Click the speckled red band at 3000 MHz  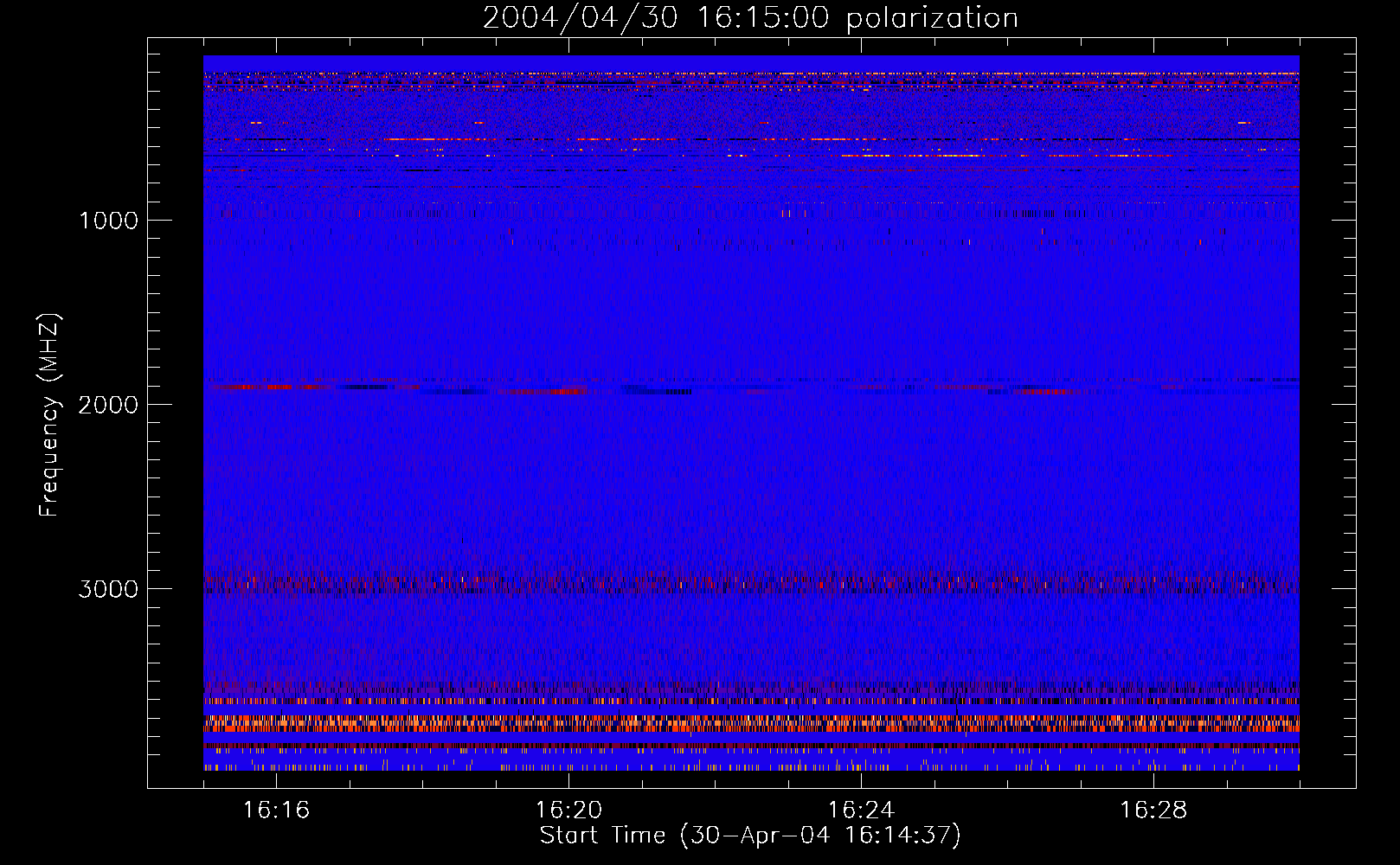pyautogui.click(x=751, y=583)
